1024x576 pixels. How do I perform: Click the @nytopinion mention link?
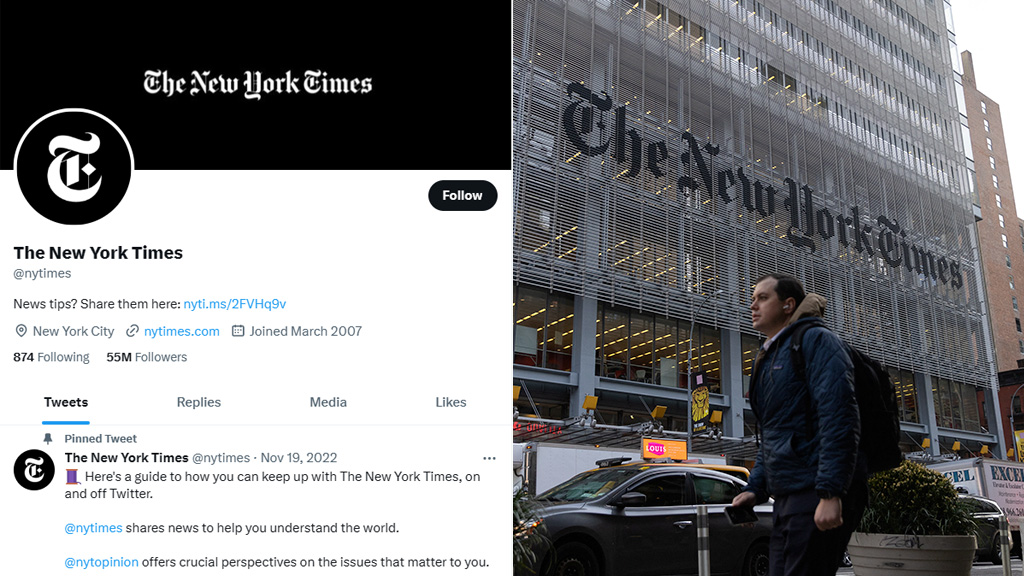tap(101, 562)
